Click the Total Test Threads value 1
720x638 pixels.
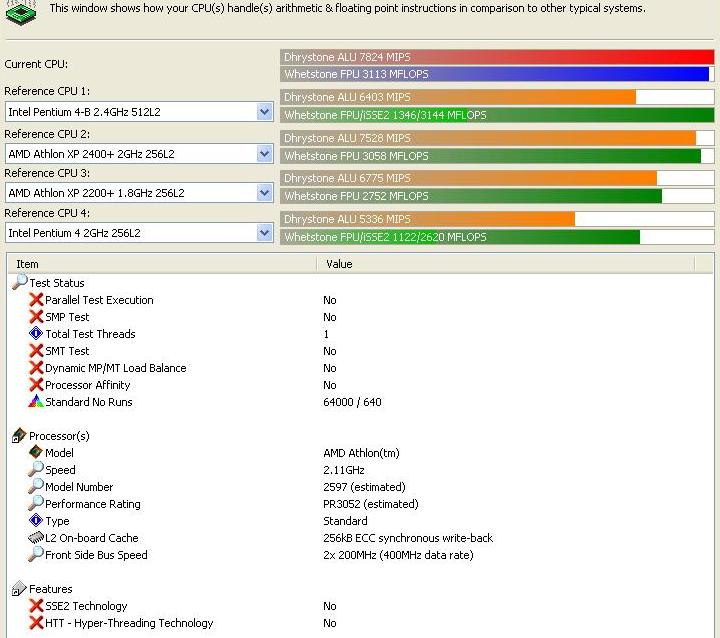tap(326, 334)
